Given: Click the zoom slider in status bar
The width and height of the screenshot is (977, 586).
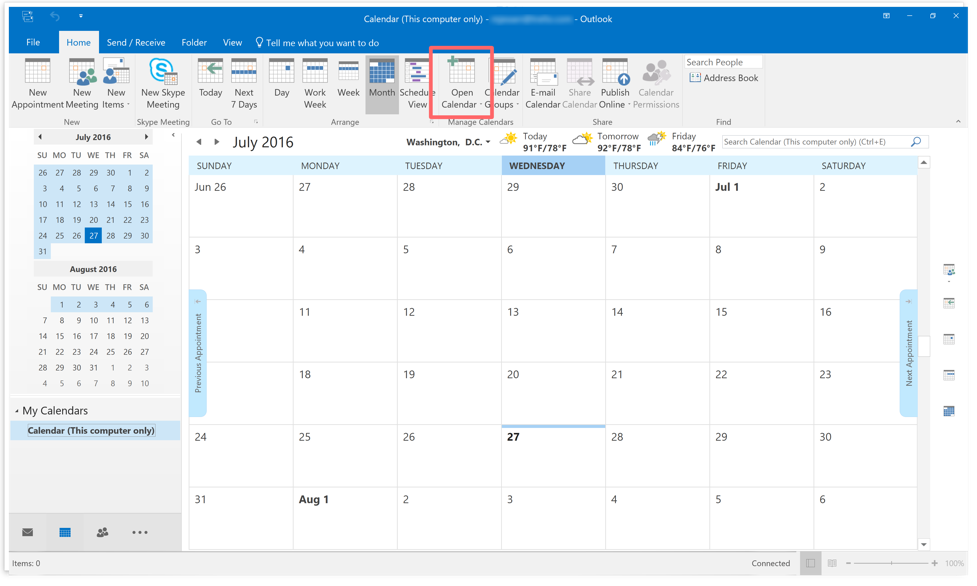Looking at the screenshot, I should pos(891,564).
